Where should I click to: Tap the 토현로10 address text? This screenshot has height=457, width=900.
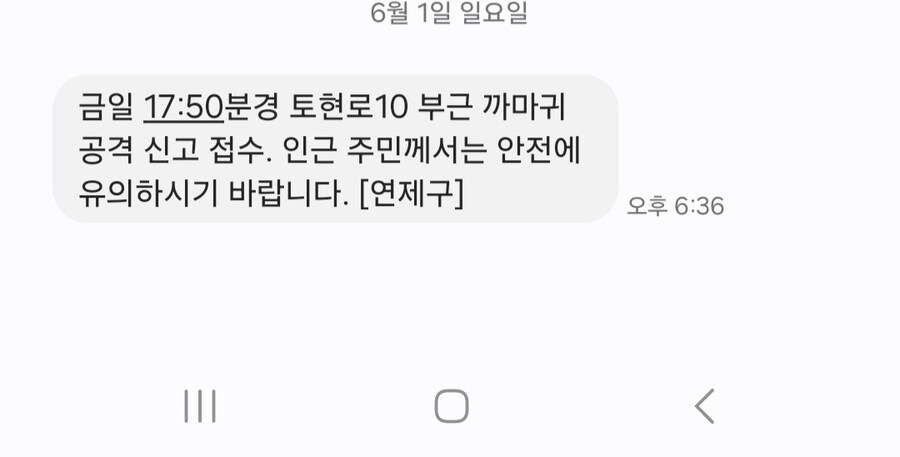[x=348, y=107]
